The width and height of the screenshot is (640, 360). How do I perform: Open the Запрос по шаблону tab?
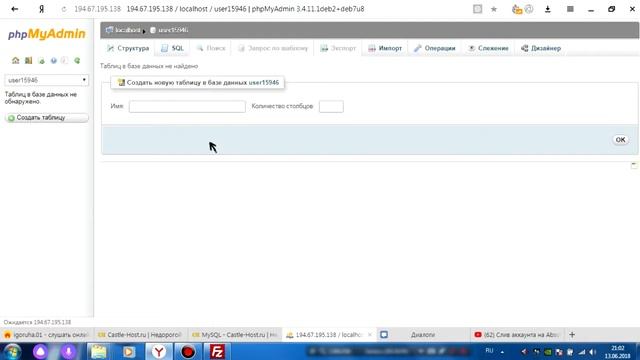click(273, 48)
